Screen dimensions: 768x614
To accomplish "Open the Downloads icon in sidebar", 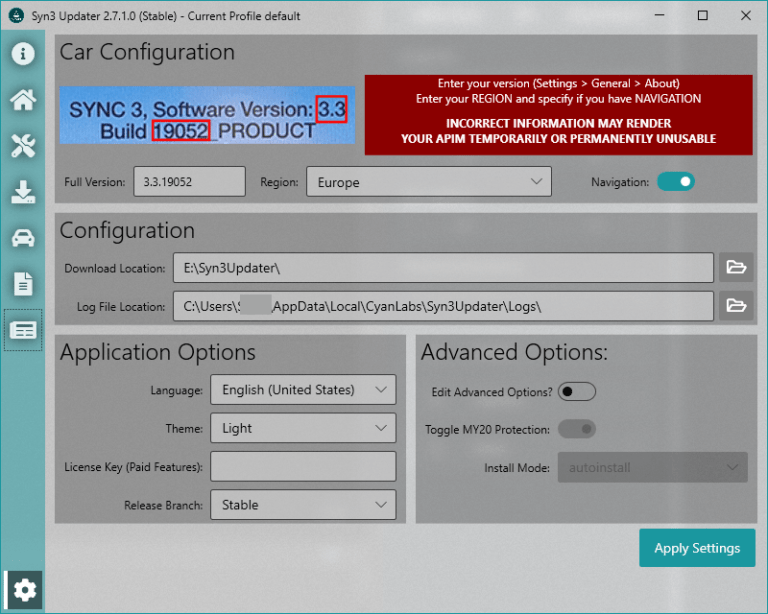I will pyautogui.click(x=23, y=192).
